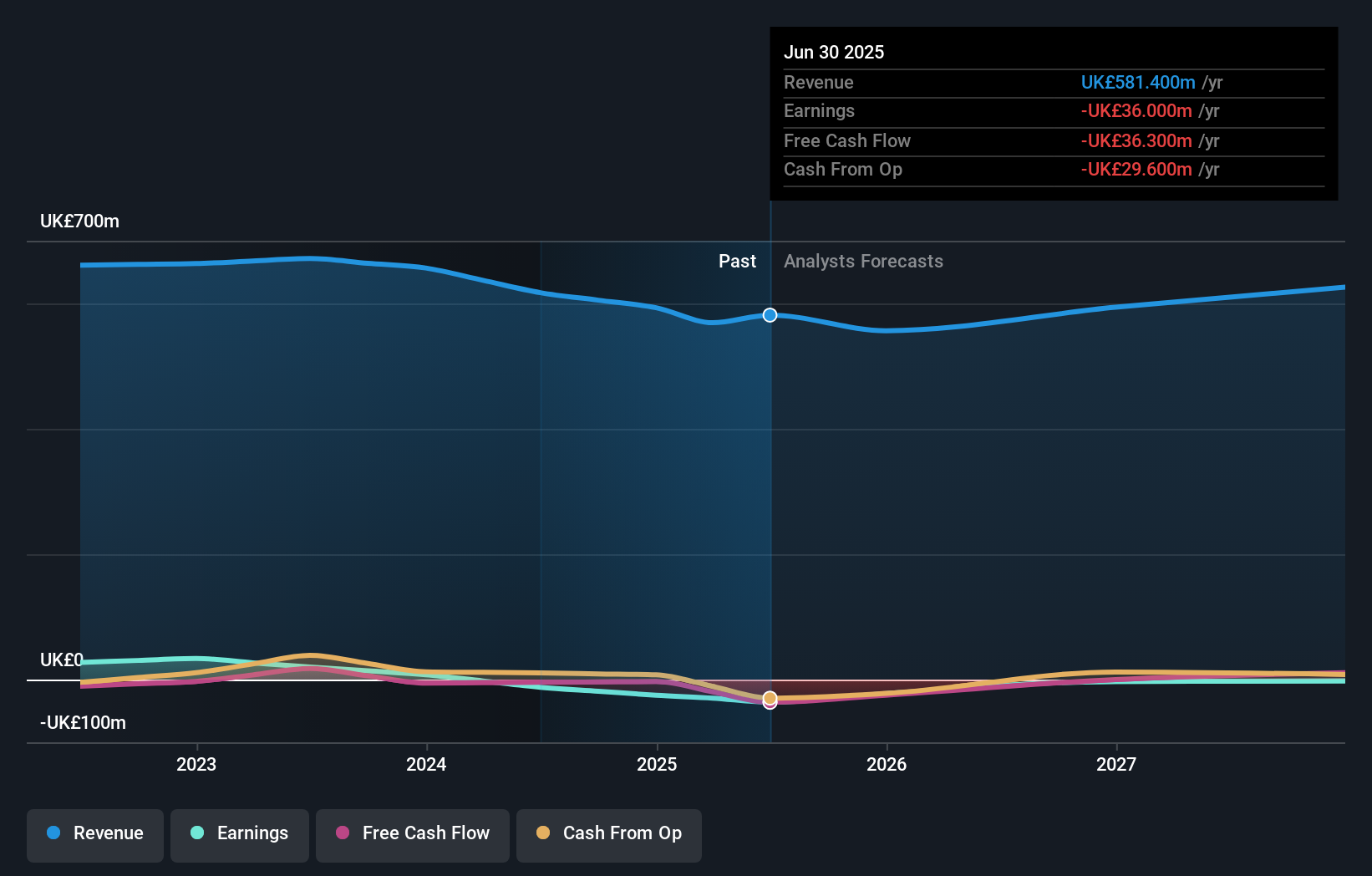Open the Analysts Forecasts section
This screenshot has height=876, width=1372.
[863, 261]
